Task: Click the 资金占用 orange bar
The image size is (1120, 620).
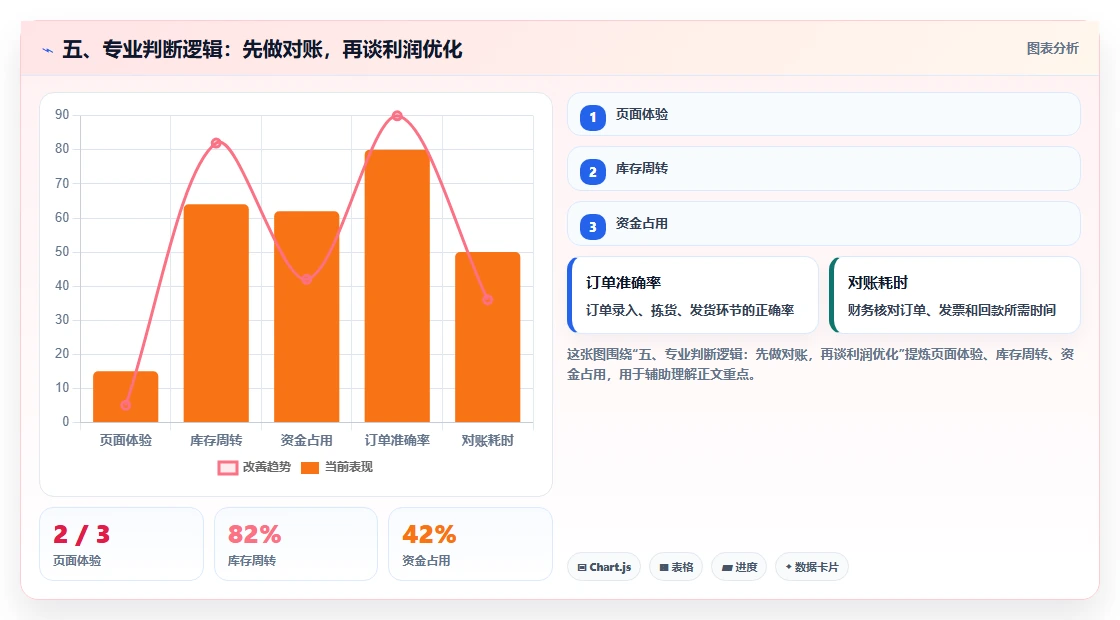Action: pos(306,316)
